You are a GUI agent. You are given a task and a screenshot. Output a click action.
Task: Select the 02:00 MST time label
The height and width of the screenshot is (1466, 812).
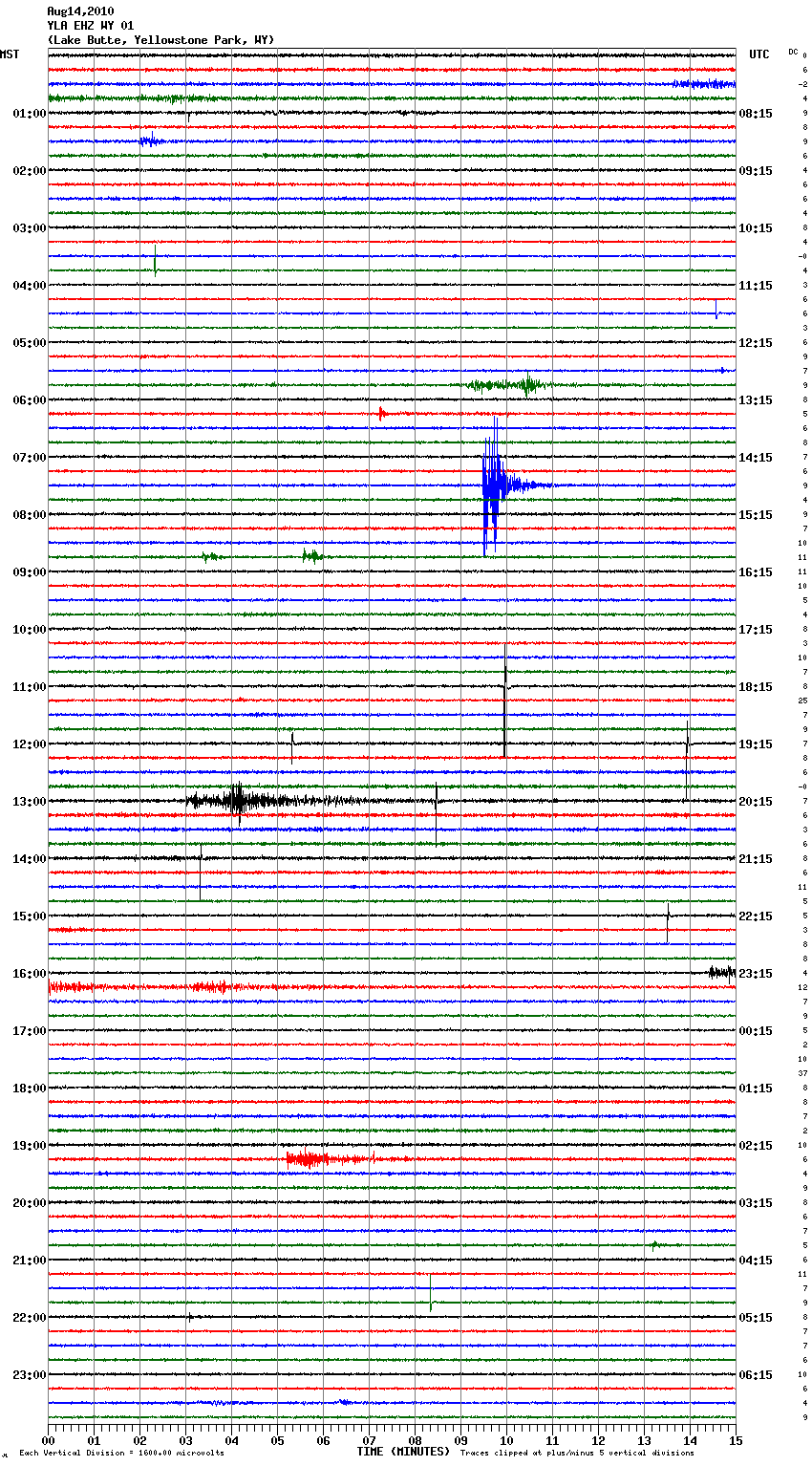30,171
